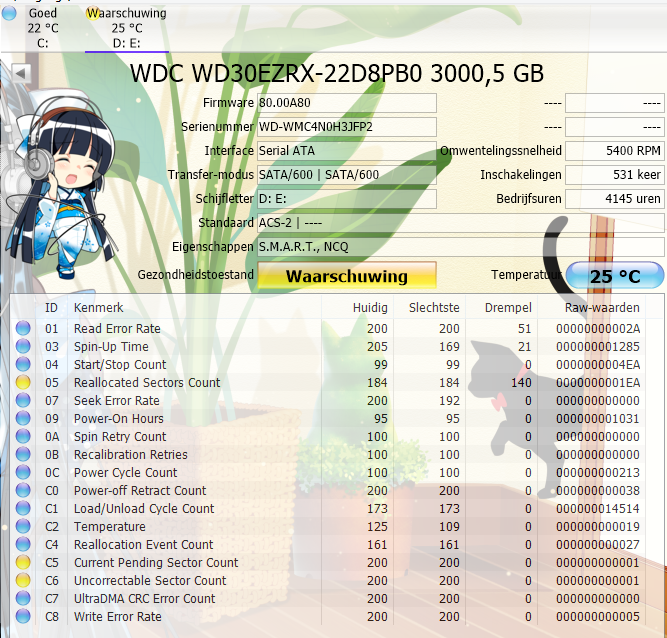The width and height of the screenshot is (667, 638).
Task: Click status orb of Temperature attribute
Action: [x=23, y=527]
